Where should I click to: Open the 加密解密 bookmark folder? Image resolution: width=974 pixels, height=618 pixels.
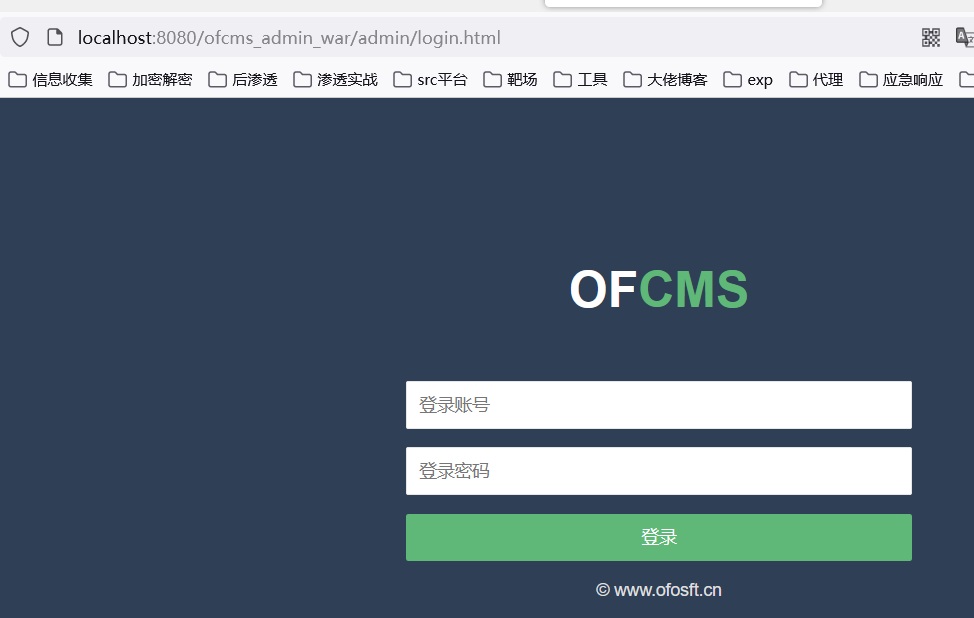[150, 80]
